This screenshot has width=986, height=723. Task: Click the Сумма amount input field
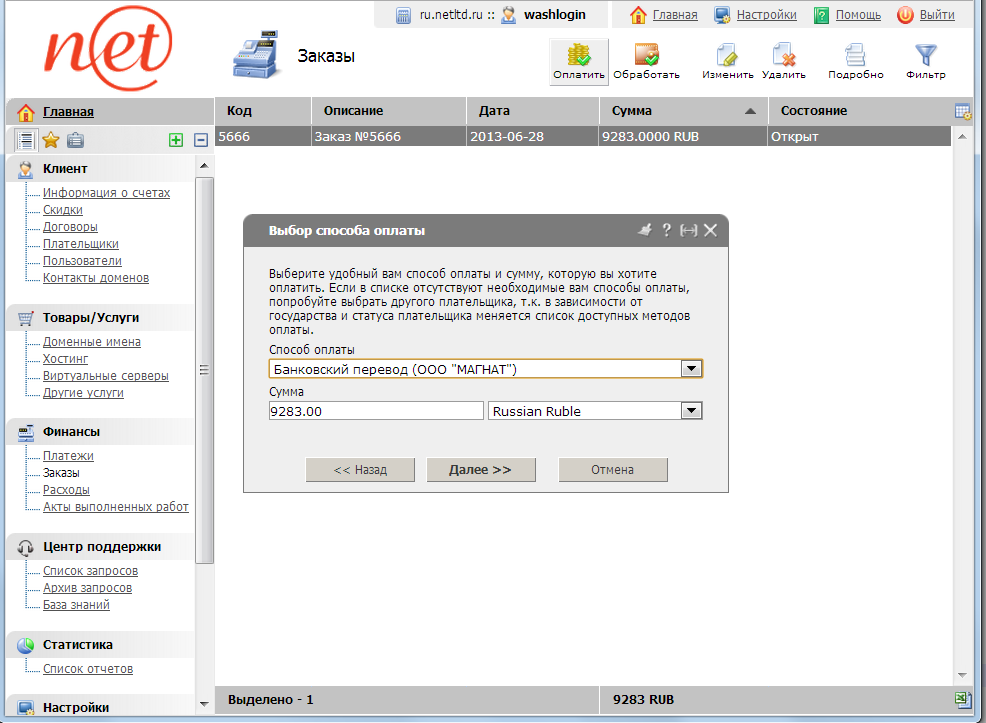point(376,411)
